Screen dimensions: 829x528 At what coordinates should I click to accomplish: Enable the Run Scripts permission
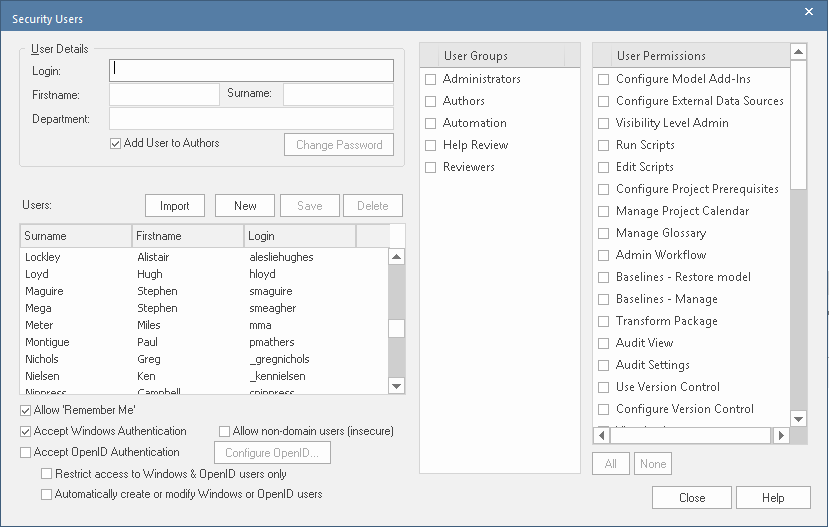click(x=604, y=145)
